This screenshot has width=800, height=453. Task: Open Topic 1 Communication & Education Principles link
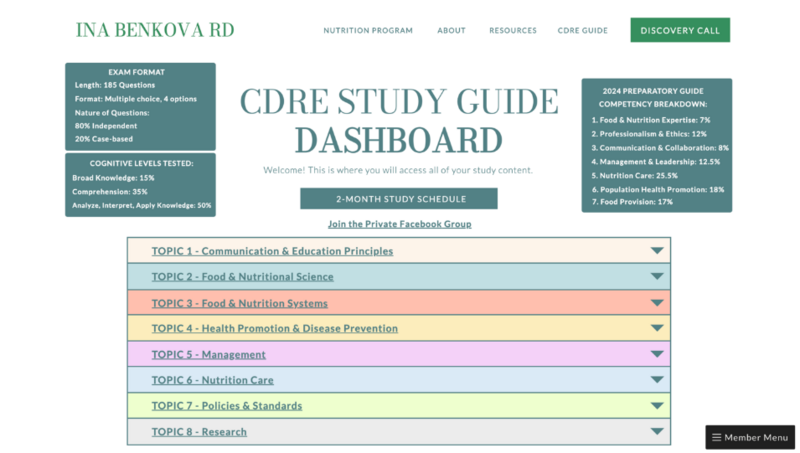[x=272, y=251]
